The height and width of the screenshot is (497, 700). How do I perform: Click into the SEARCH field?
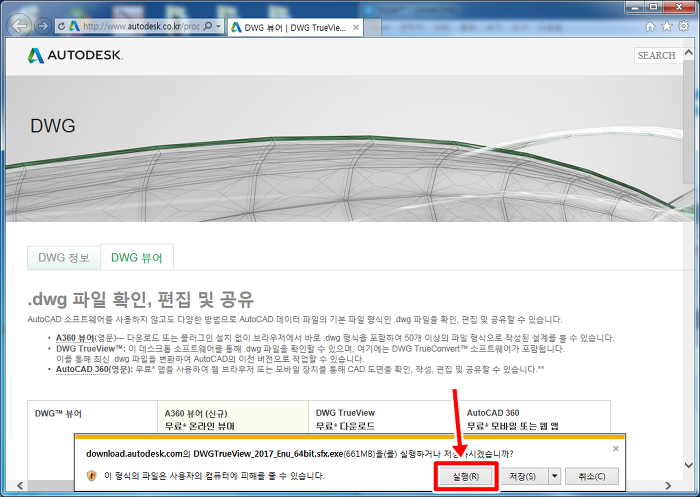[658, 55]
